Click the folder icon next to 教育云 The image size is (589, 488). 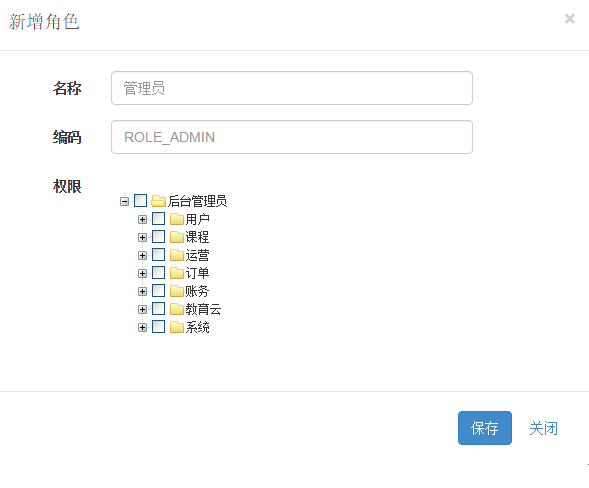coord(177,309)
